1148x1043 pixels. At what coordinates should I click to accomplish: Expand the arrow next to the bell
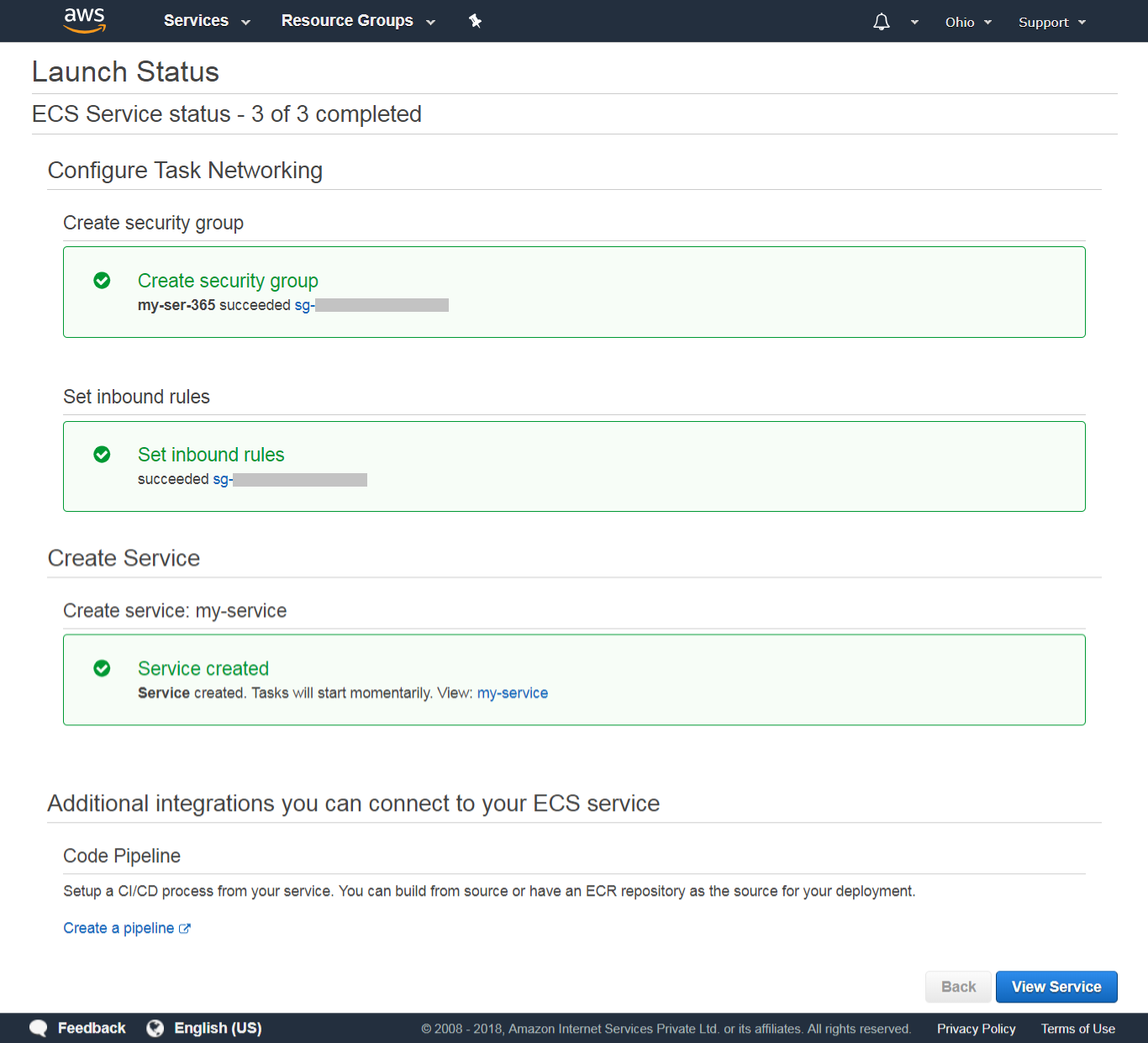[914, 23]
